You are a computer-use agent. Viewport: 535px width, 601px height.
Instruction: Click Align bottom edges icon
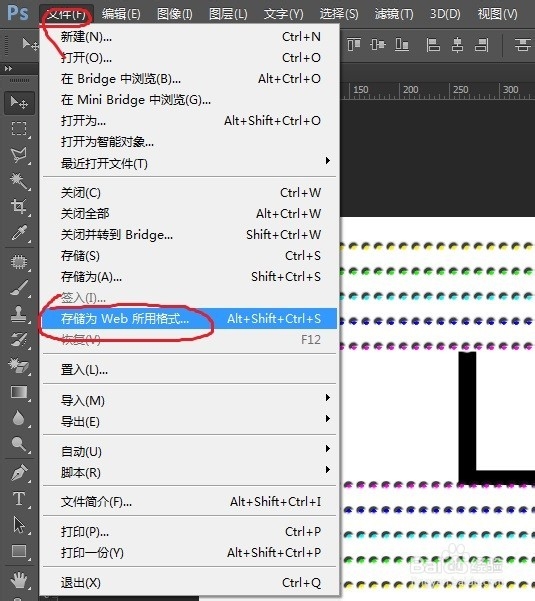click(402, 44)
